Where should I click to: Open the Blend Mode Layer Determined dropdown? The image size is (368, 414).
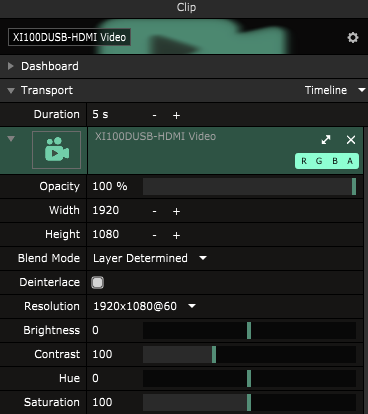click(x=150, y=258)
